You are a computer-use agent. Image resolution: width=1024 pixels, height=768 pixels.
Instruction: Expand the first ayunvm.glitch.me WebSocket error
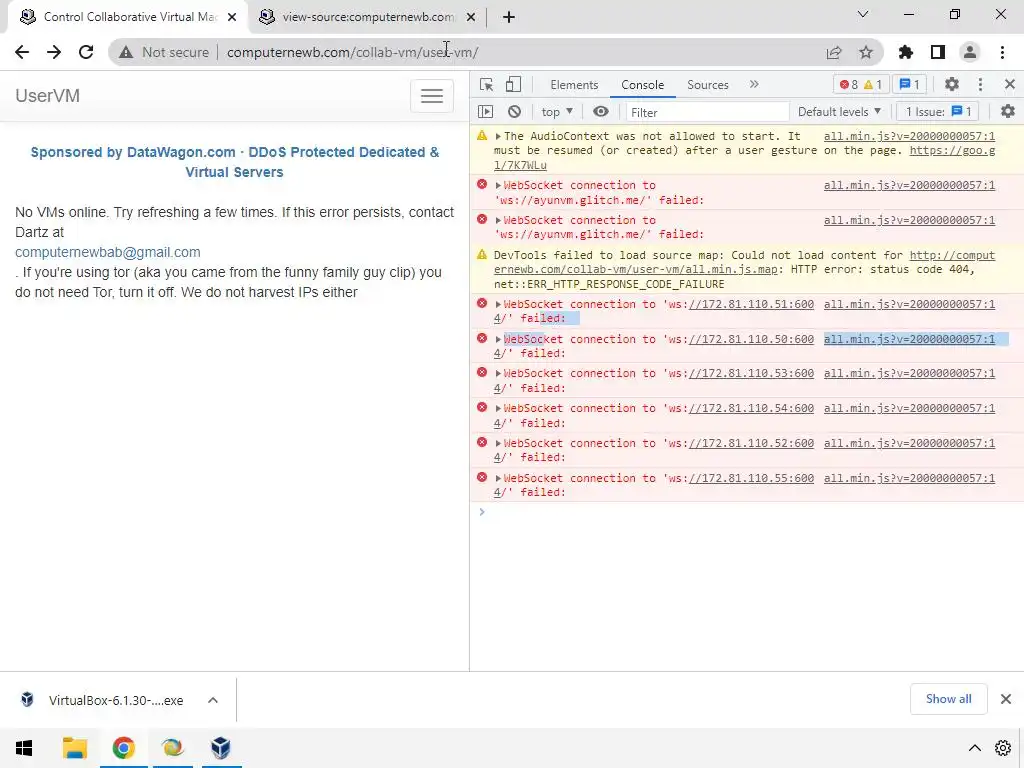click(498, 185)
